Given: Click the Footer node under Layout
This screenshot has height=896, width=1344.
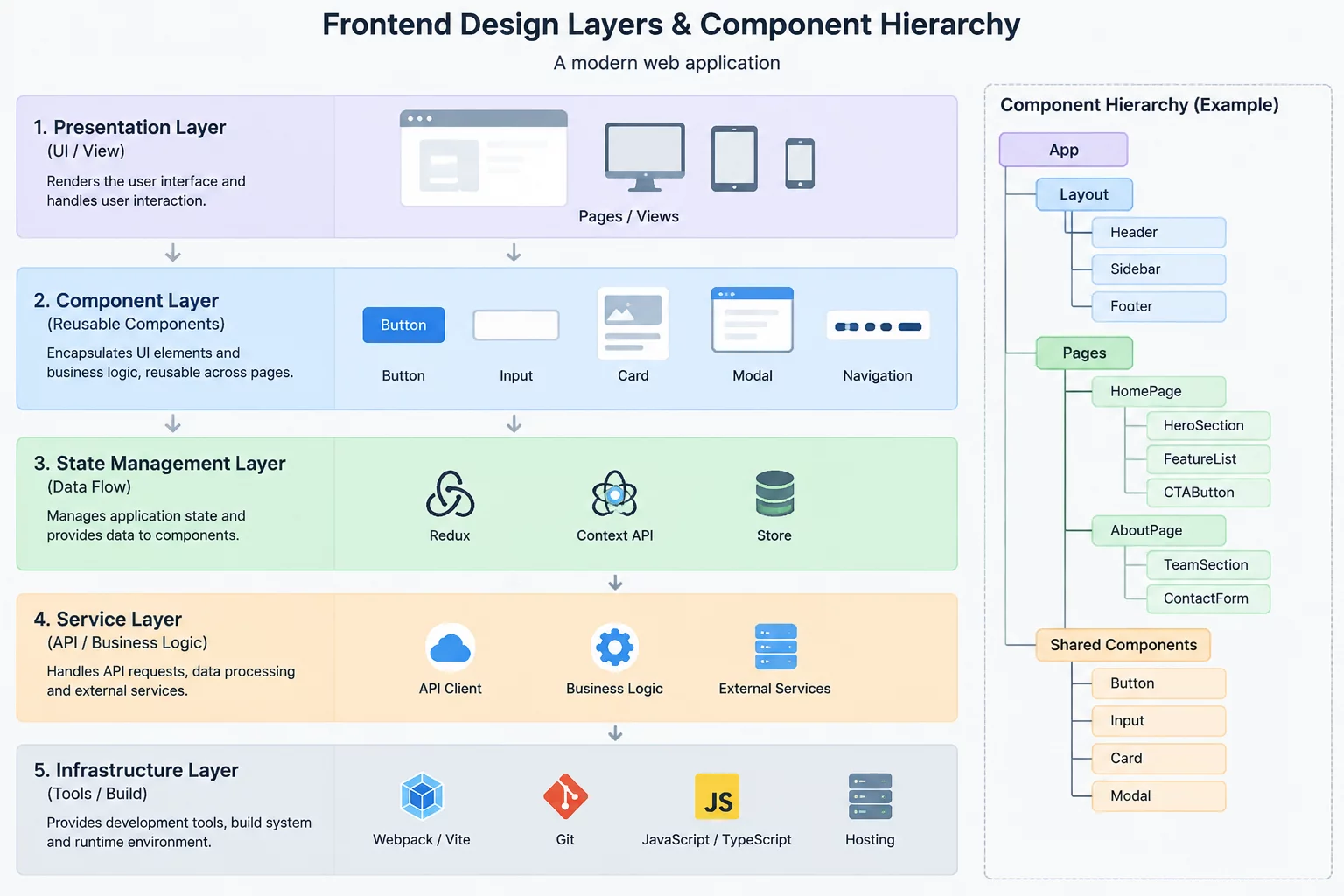Looking at the screenshot, I should click(x=1158, y=307).
